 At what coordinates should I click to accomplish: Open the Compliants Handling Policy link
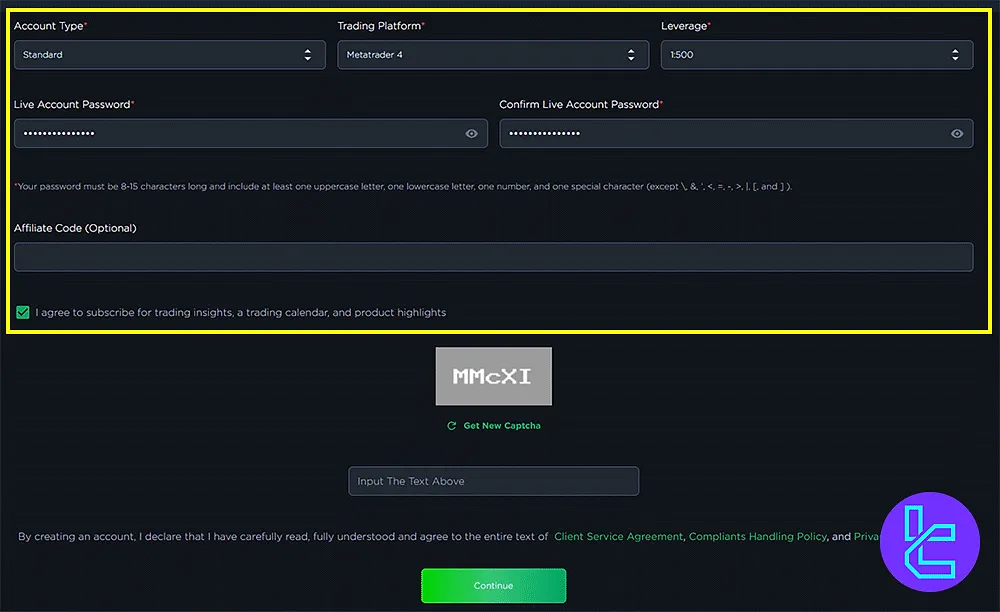point(758,537)
